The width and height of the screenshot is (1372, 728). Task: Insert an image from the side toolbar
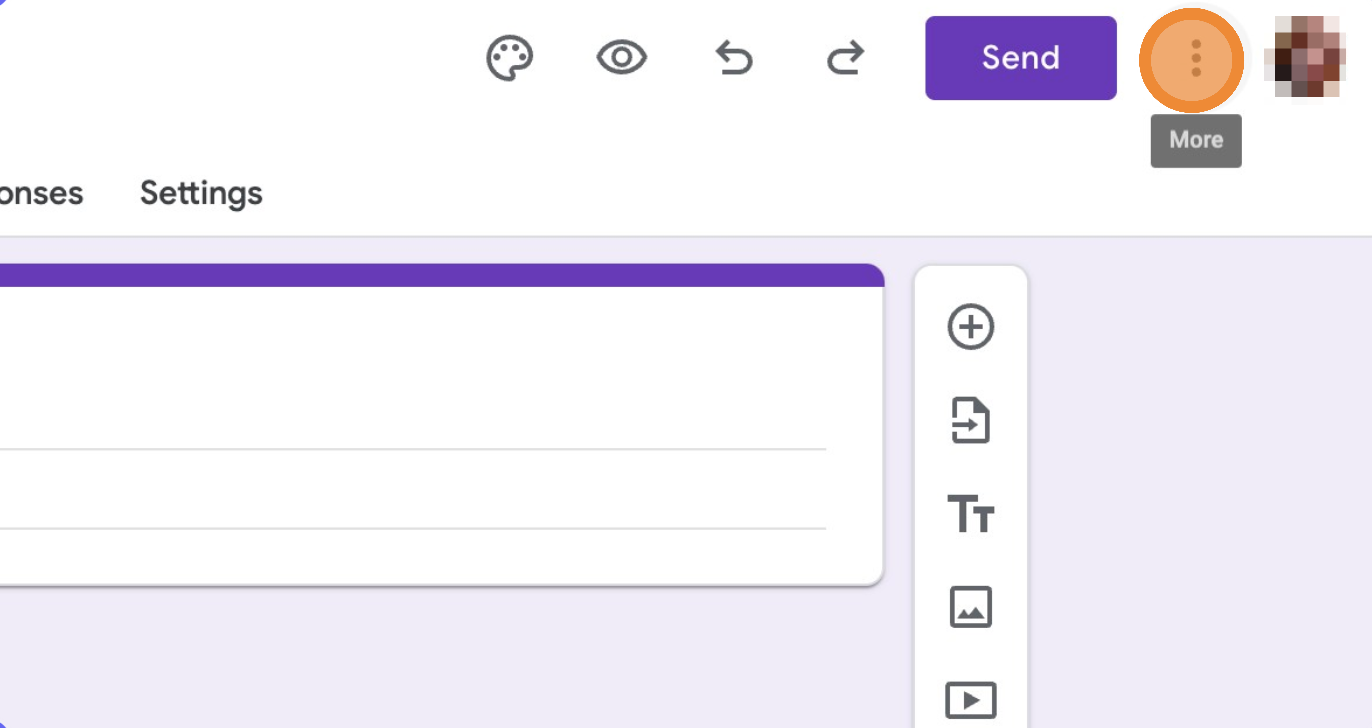point(970,607)
